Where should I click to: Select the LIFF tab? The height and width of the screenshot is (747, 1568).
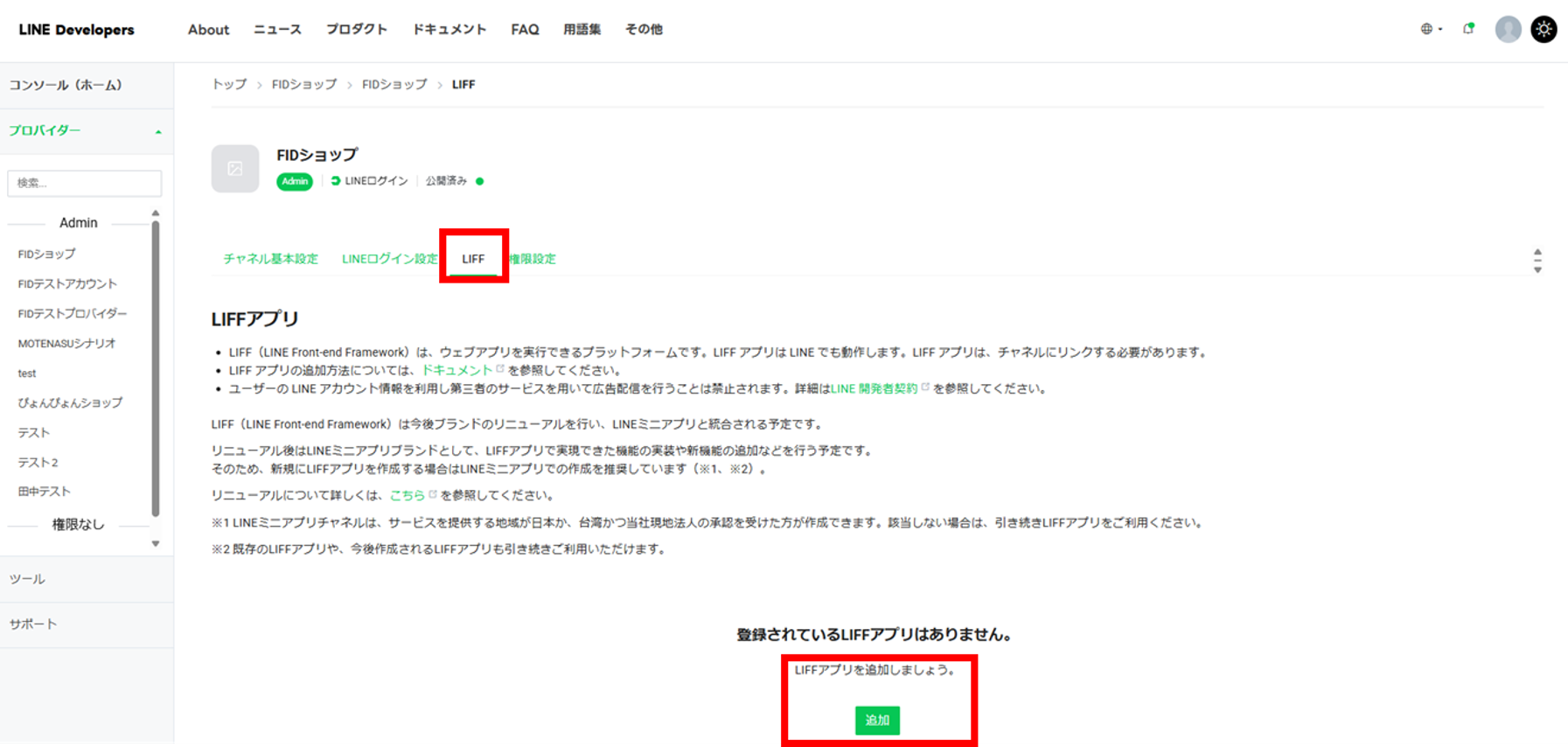473,259
